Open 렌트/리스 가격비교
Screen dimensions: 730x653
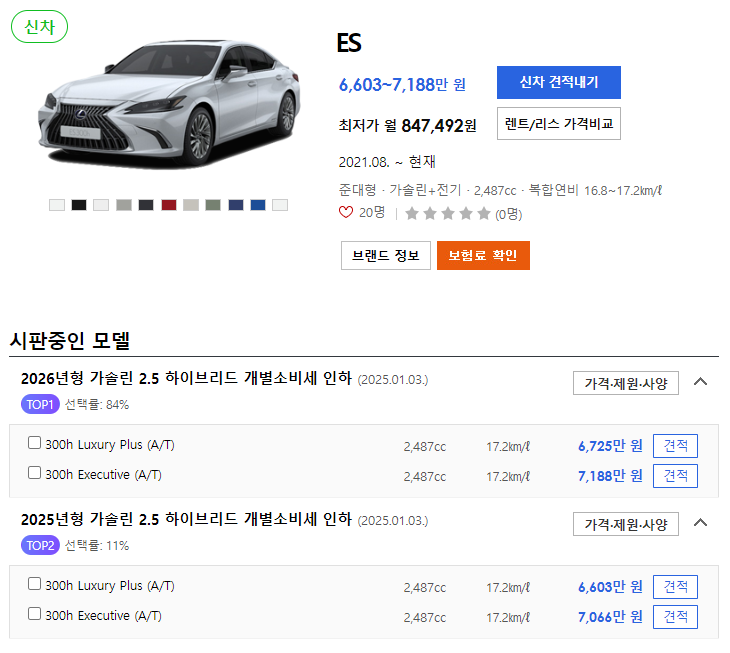pyautogui.click(x=559, y=123)
